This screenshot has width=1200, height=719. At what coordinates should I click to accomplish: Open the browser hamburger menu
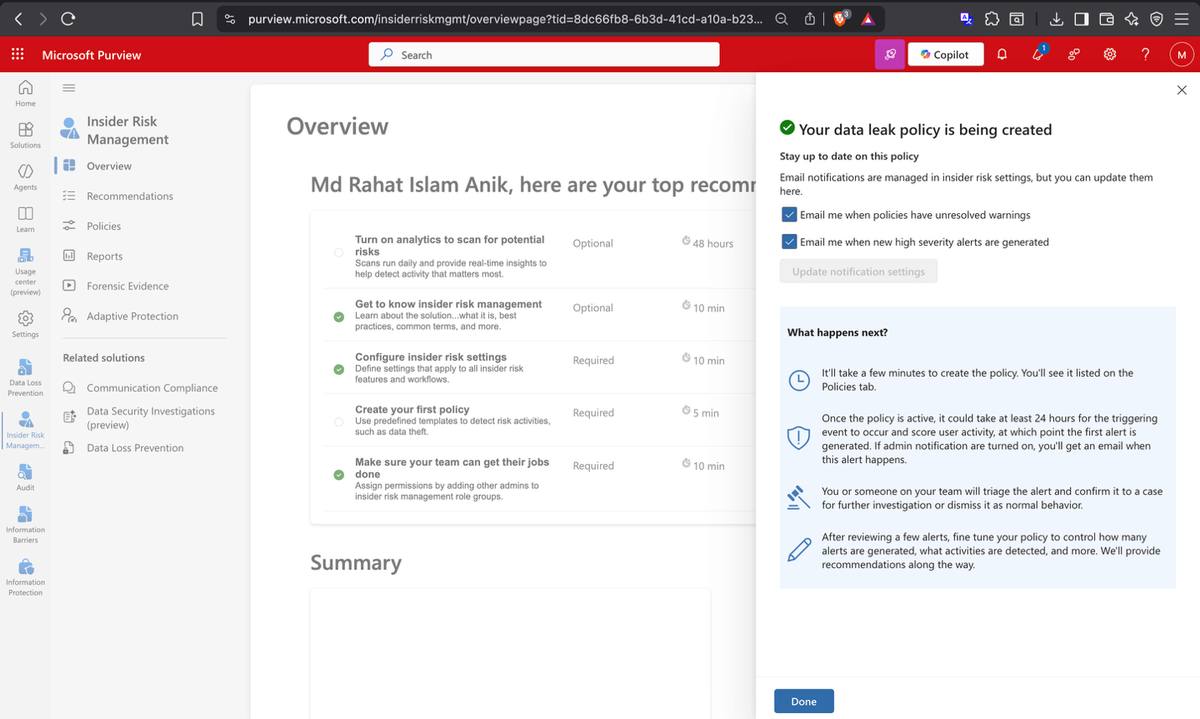[x=1181, y=17]
